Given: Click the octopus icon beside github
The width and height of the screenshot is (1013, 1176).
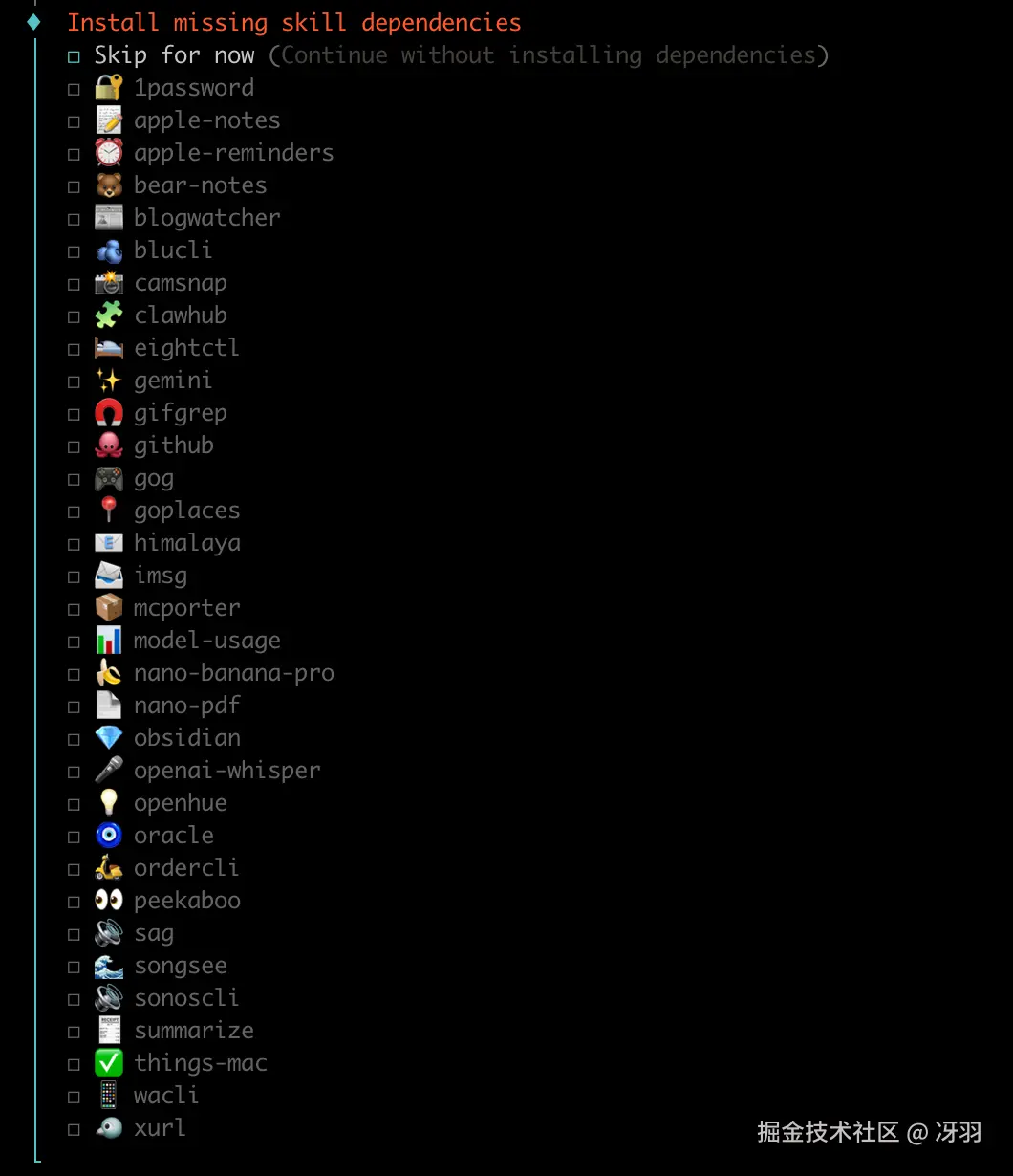Looking at the screenshot, I should (109, 446).
